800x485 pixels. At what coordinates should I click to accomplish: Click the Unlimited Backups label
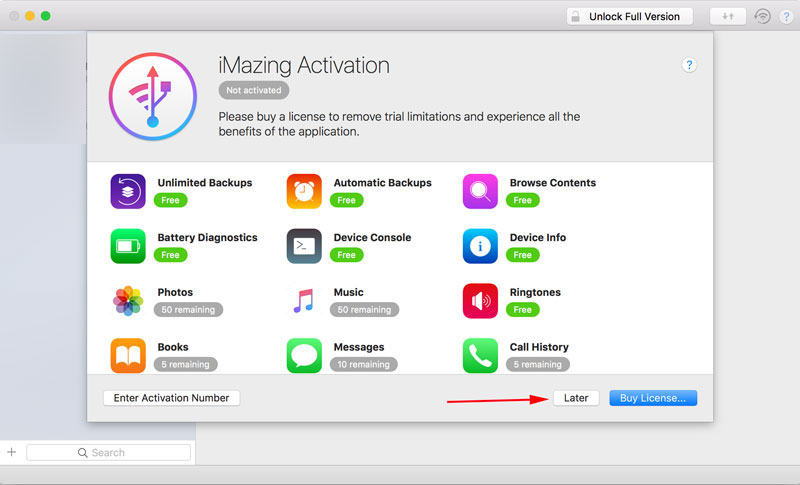click(205, 183)
